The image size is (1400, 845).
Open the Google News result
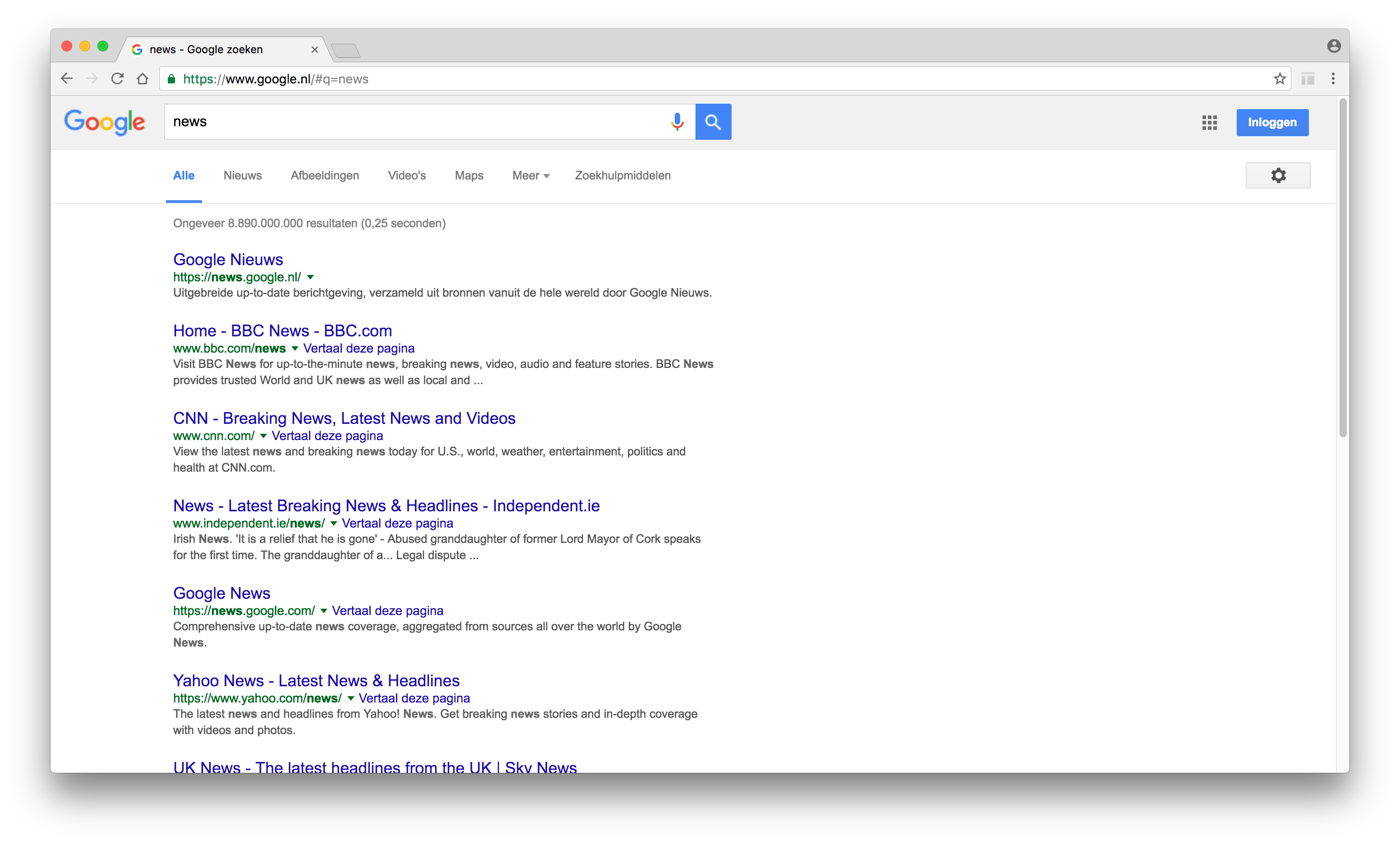221,593
